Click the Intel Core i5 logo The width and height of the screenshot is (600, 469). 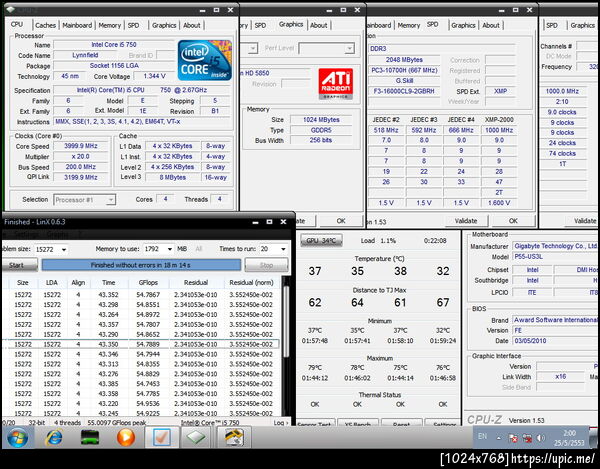(205, 60)
